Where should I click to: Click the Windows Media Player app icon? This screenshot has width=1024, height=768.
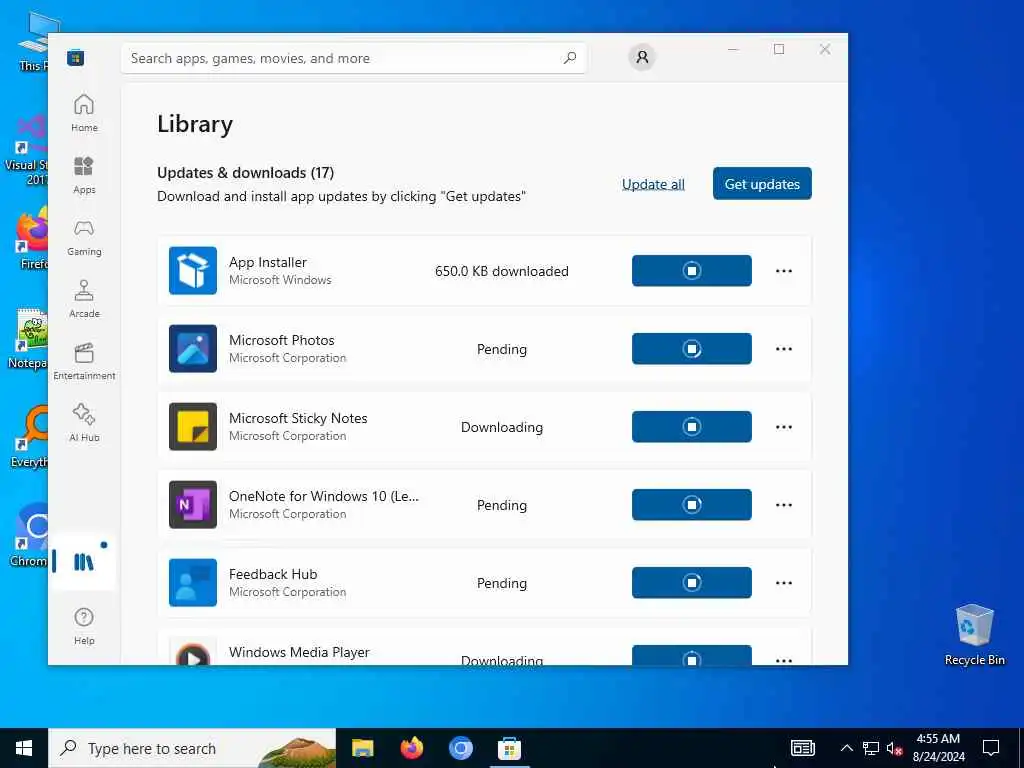pos(193,651)
